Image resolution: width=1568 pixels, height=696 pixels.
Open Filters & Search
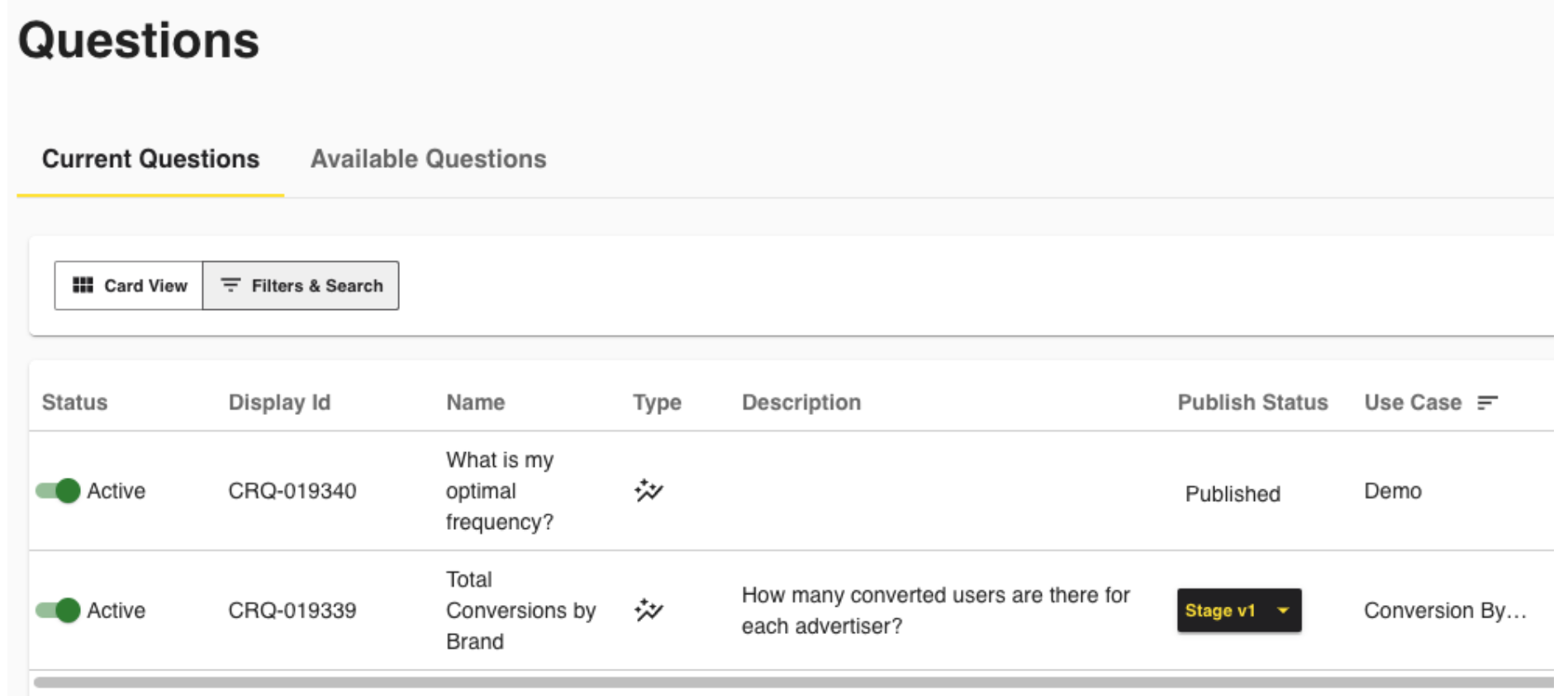301,286
